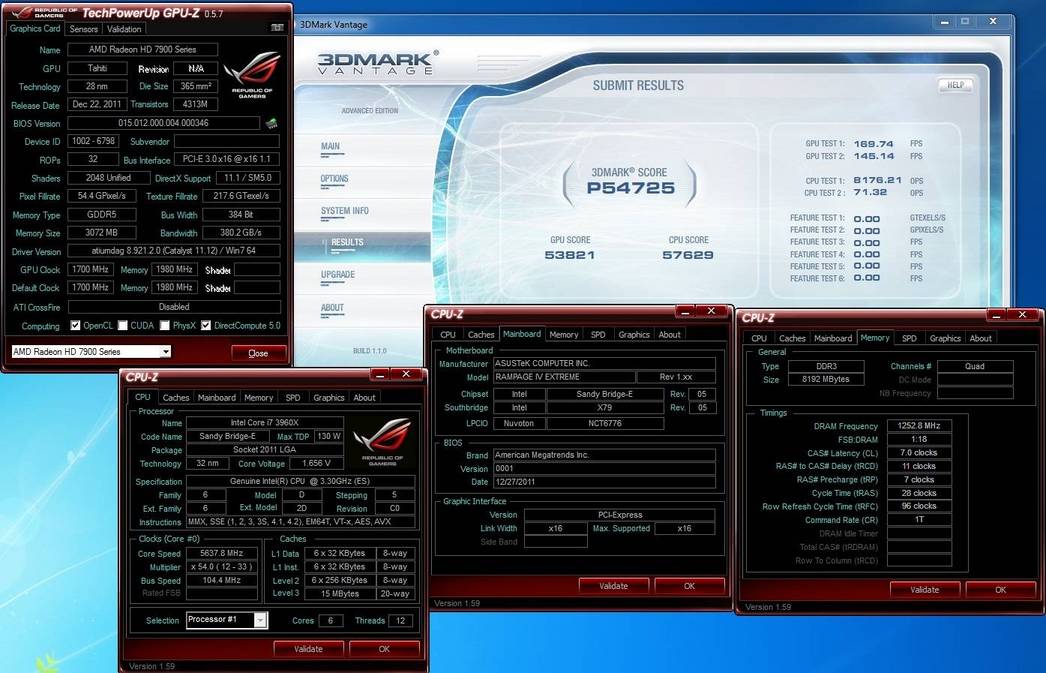This screenshot has width=1046, height=673.
Task: Close the CPU-Z Mainboard window
Action: click(713, 313)
